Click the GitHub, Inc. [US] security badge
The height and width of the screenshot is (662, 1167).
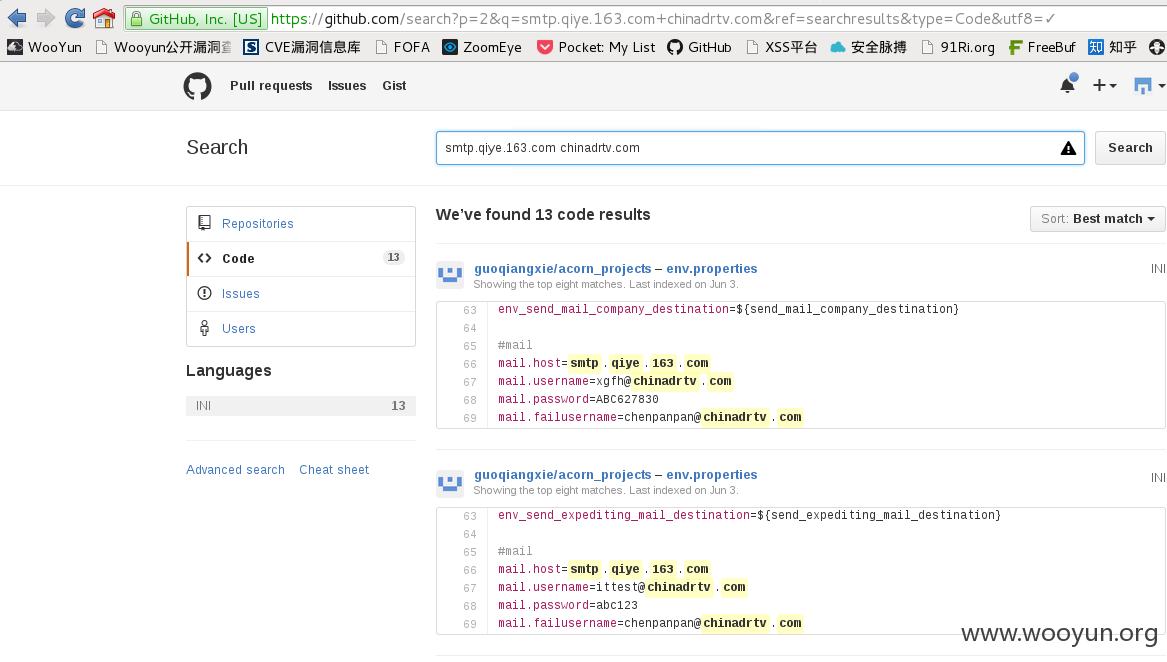tap(196, 19)
